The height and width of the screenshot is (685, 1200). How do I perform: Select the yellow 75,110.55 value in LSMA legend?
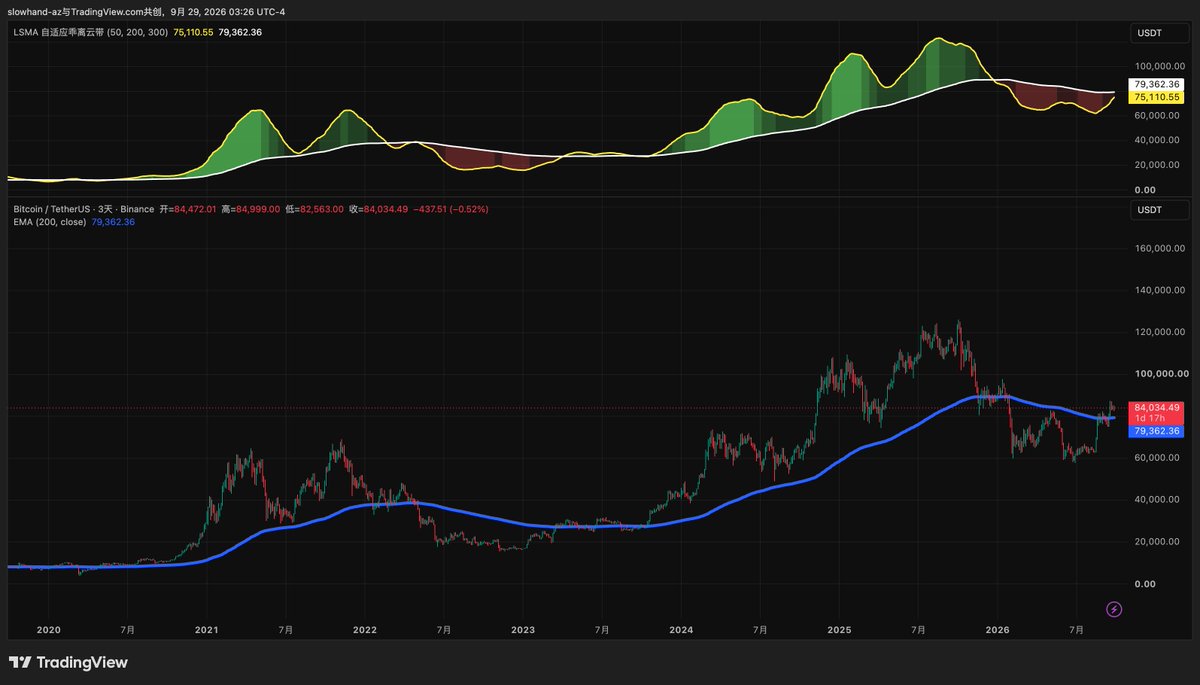194,32
